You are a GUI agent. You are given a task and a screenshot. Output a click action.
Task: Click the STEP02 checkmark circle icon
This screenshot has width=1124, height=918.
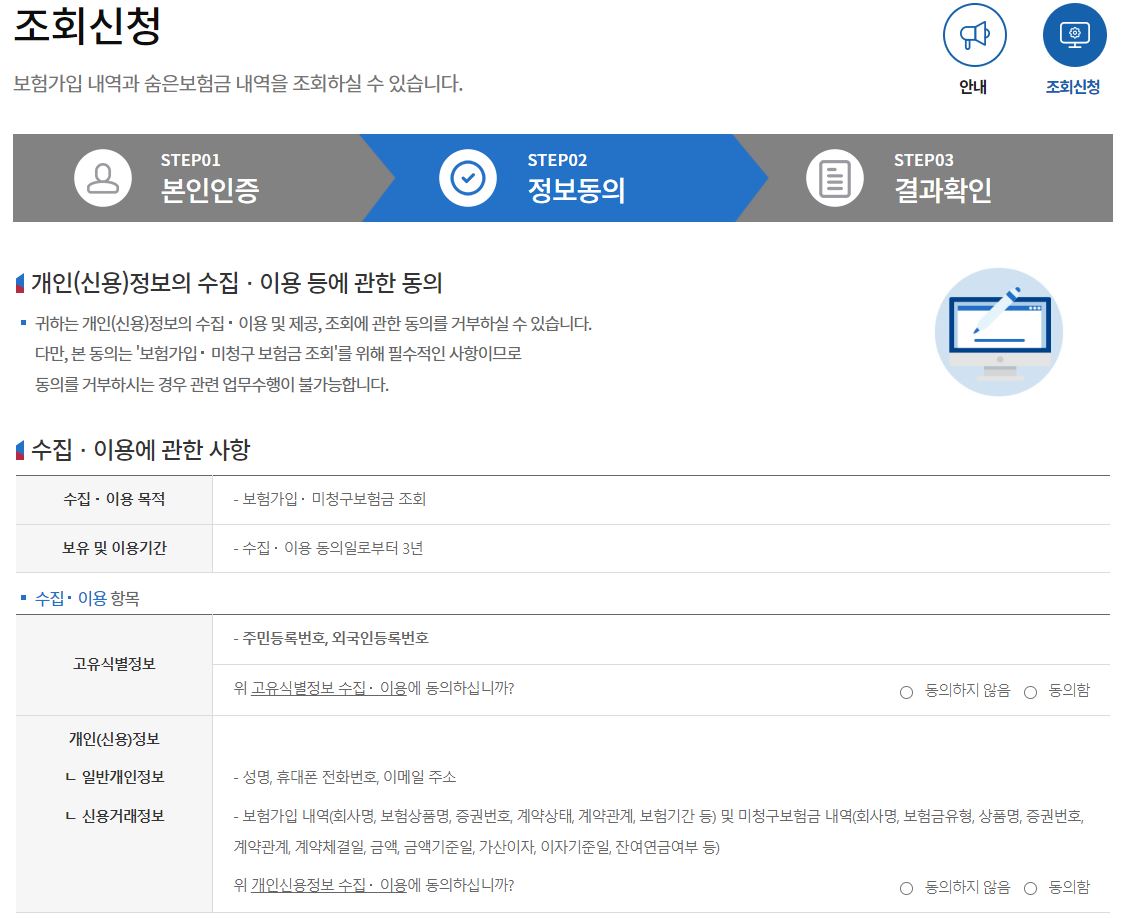click(466, 177)
